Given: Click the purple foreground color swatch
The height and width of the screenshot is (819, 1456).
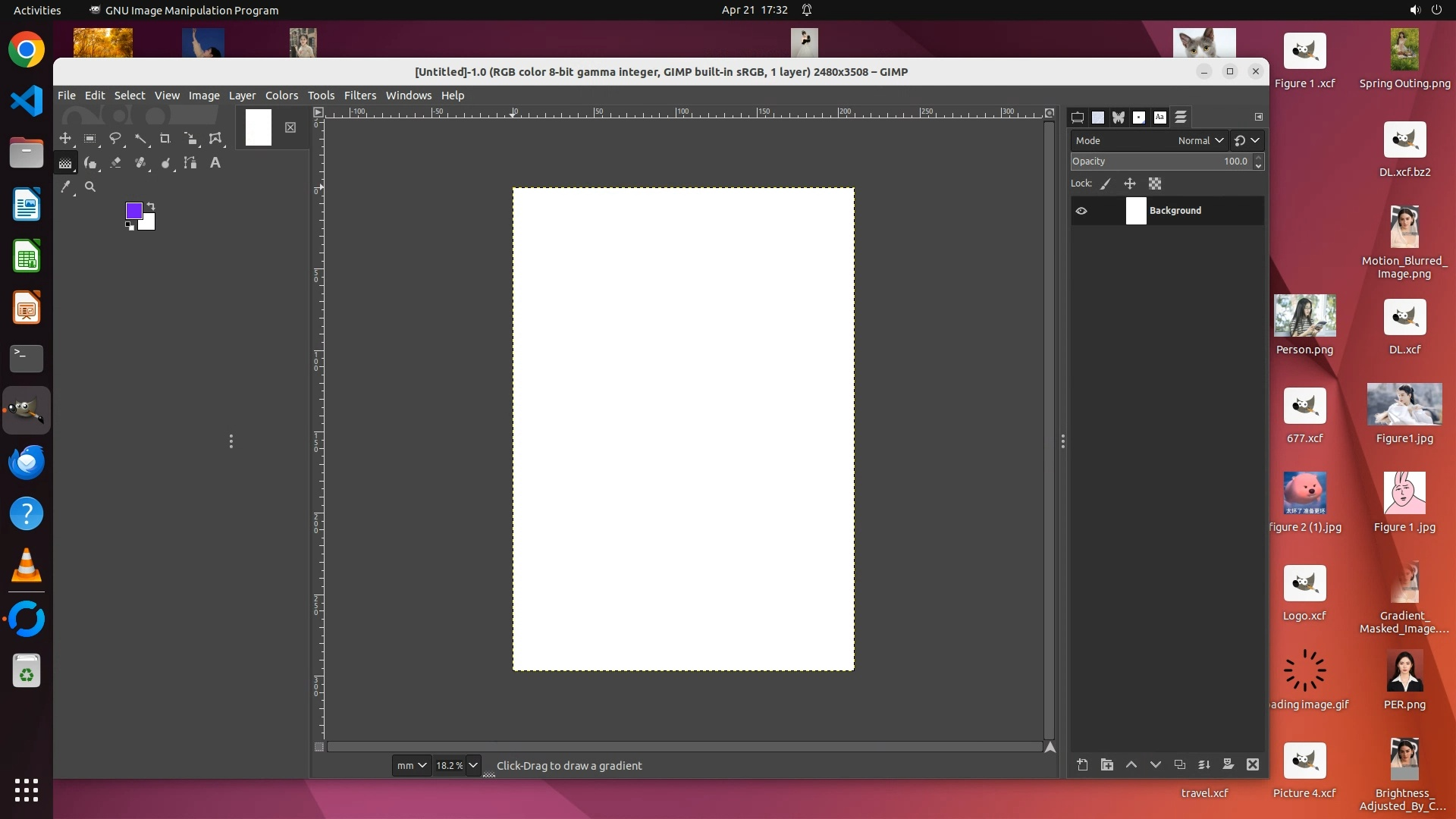Looking at the screenshot, I should (x=133, y=210).
